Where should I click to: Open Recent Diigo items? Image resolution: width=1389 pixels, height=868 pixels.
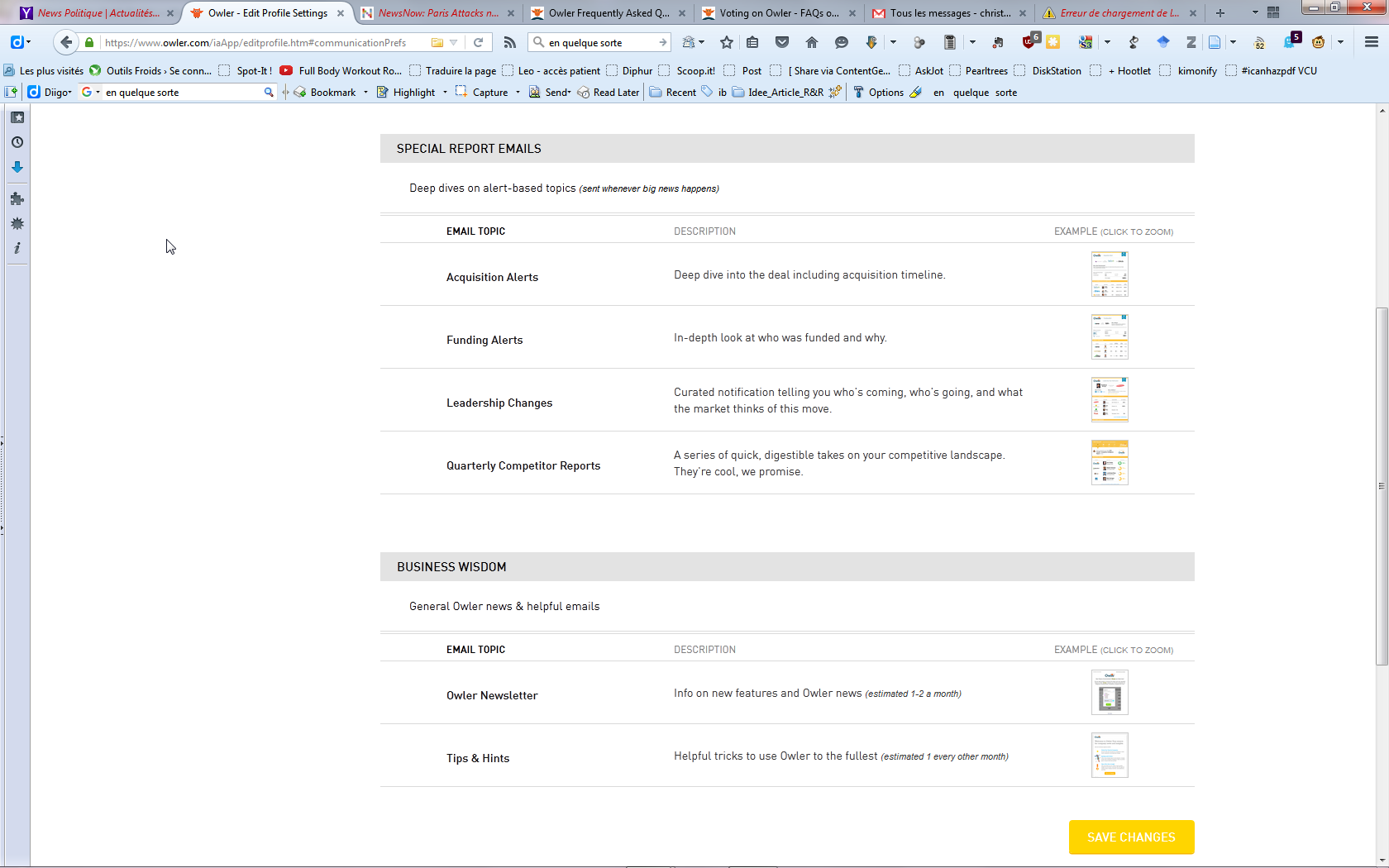click(x=673, y=93)
